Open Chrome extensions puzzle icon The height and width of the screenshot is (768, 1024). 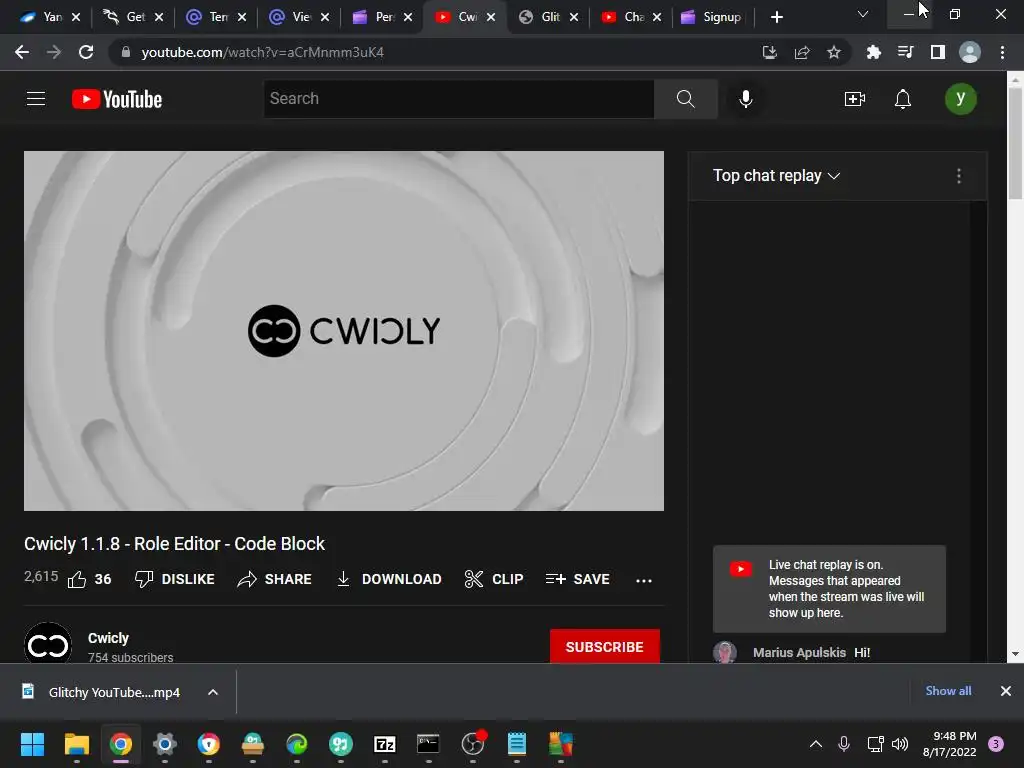tap(873, 52)
